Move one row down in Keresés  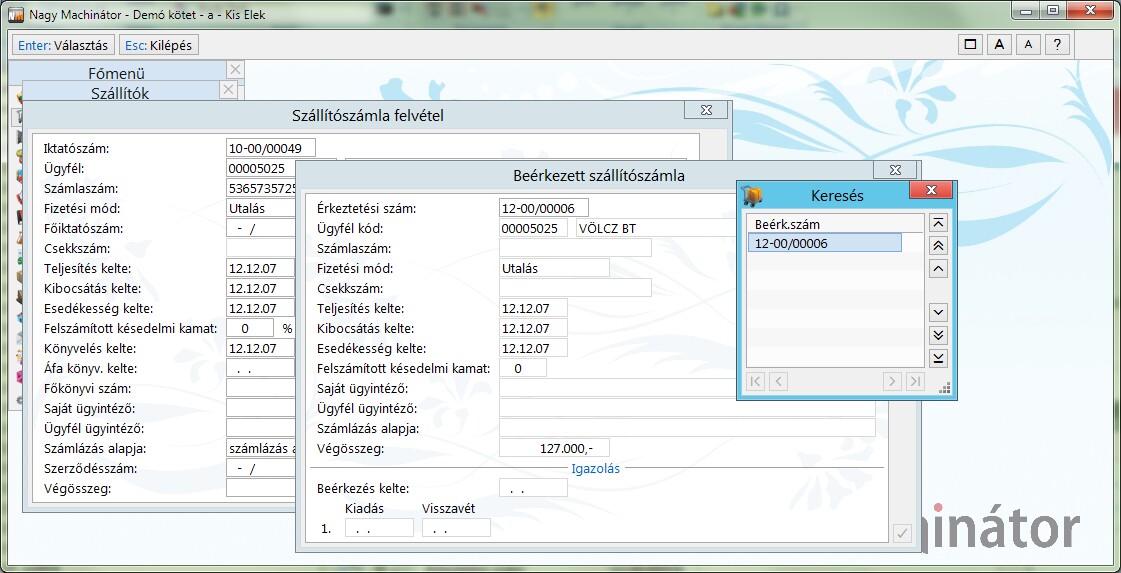click(938, 312)
